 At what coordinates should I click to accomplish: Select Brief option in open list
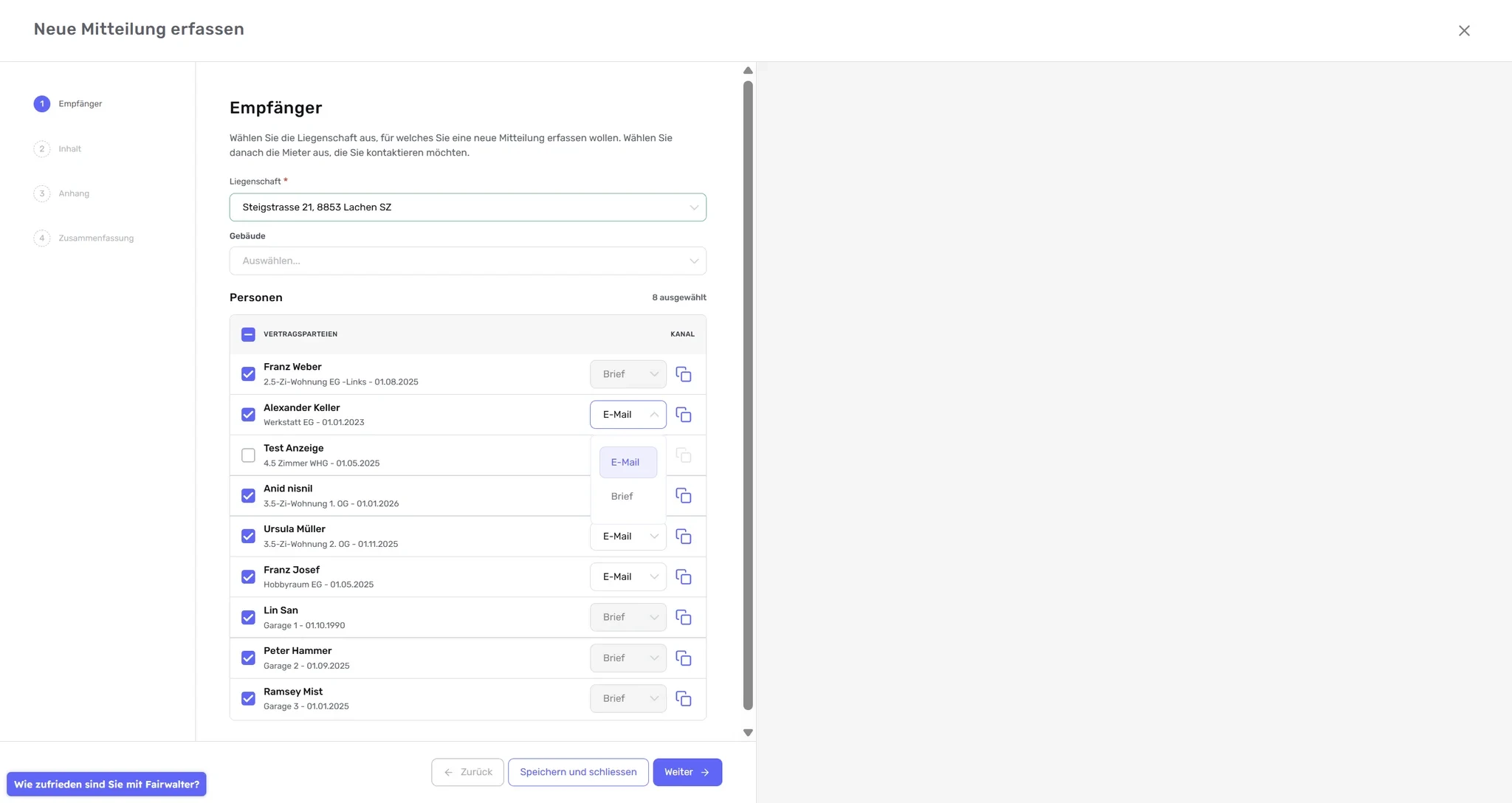(628, 496)
